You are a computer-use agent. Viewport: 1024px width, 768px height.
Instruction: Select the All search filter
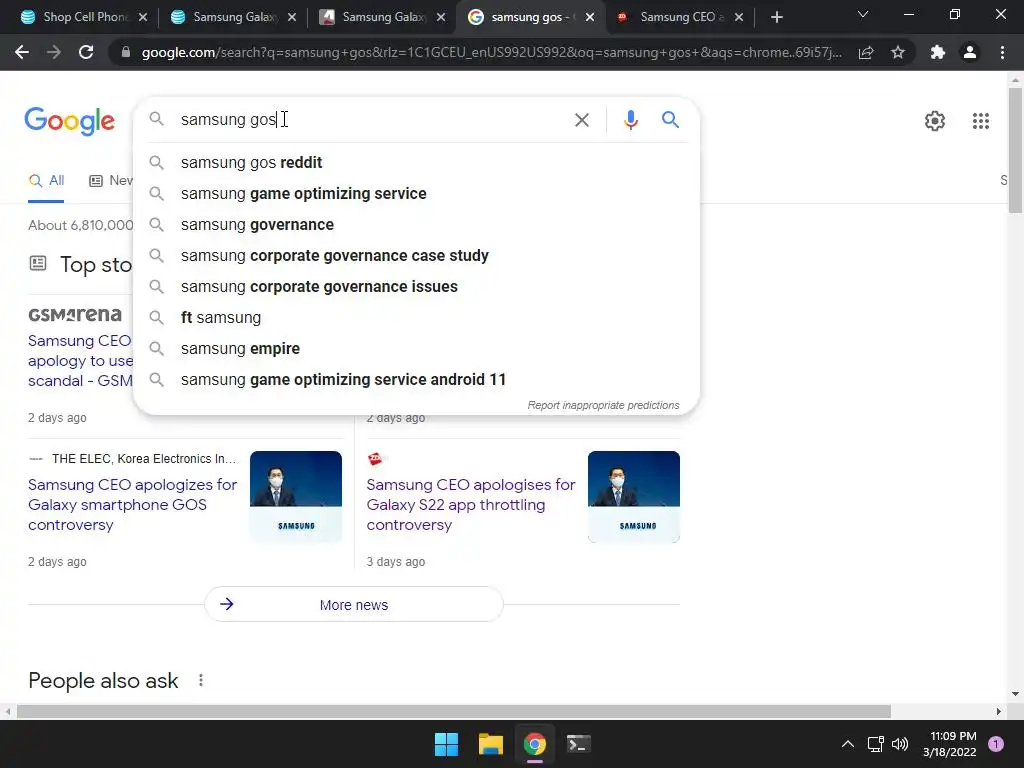[x=46, y=180]
